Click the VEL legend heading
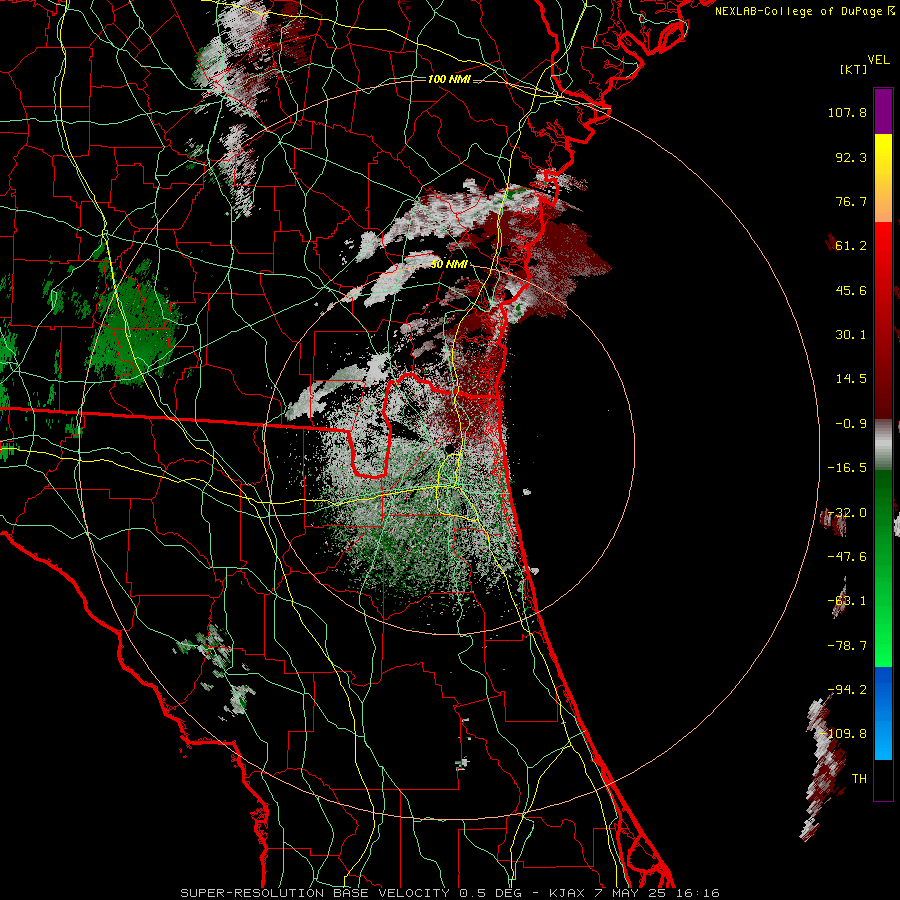Screen dimensions: 900x900 click(x=878, y=60)
